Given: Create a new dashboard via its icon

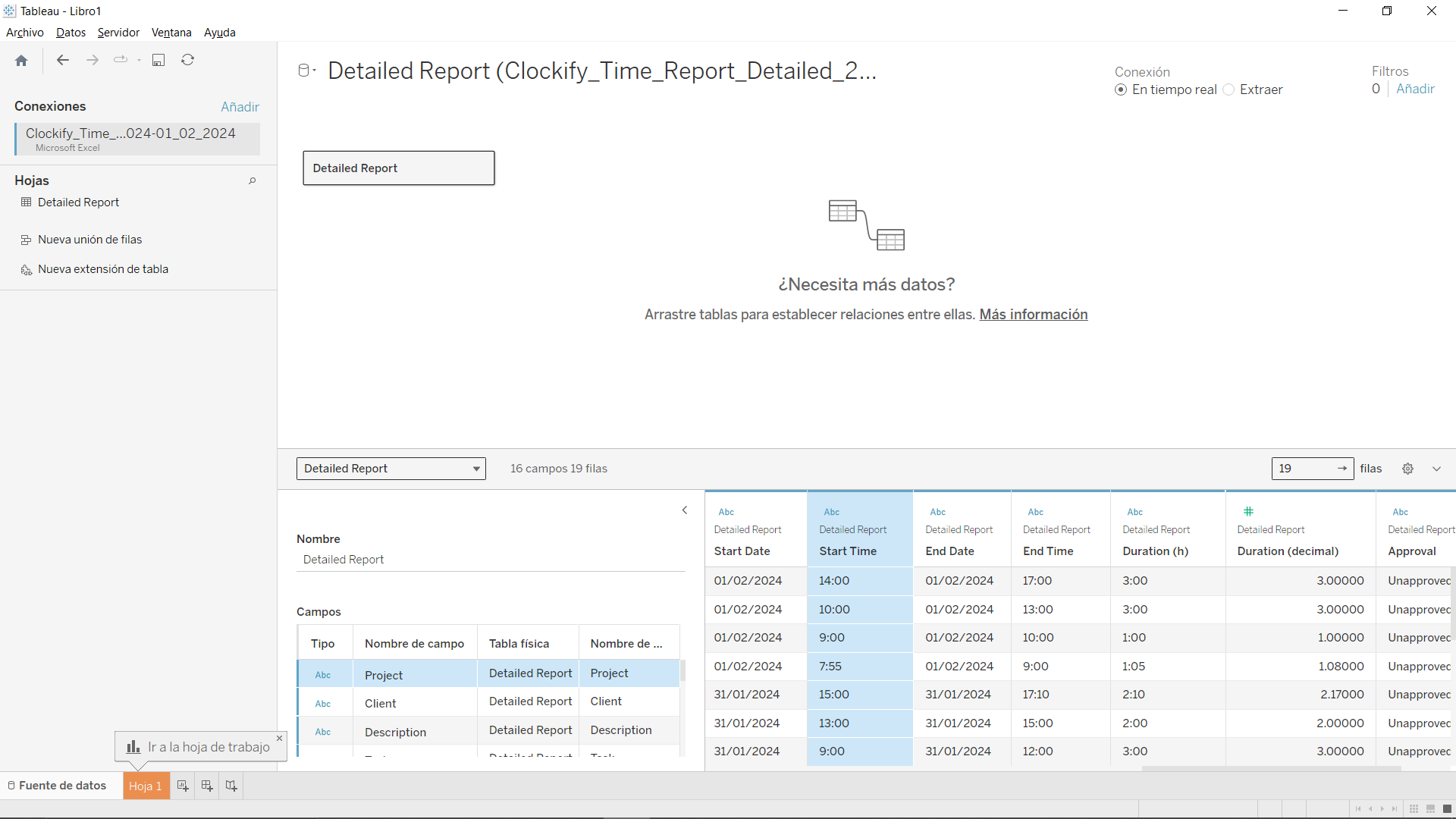Looking at the screenshot, I should pyautogui.click(x=206, y=785).
